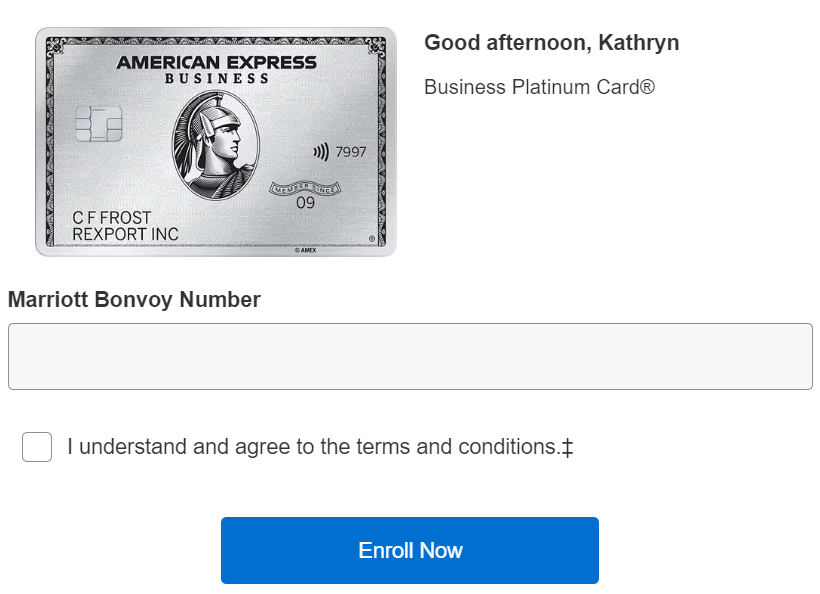Click the Marriott Bonvoy Number label
The width and height of the screenshot is (820, 594).
134,299
